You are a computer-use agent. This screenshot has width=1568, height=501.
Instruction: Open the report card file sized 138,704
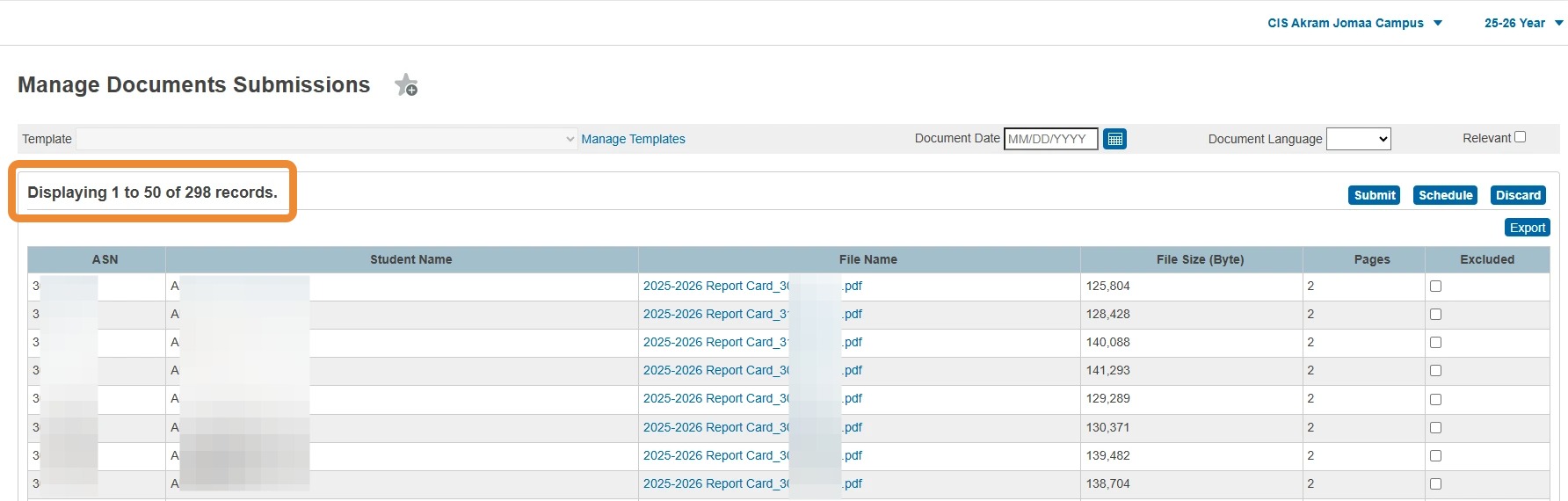tap(752, 483)
